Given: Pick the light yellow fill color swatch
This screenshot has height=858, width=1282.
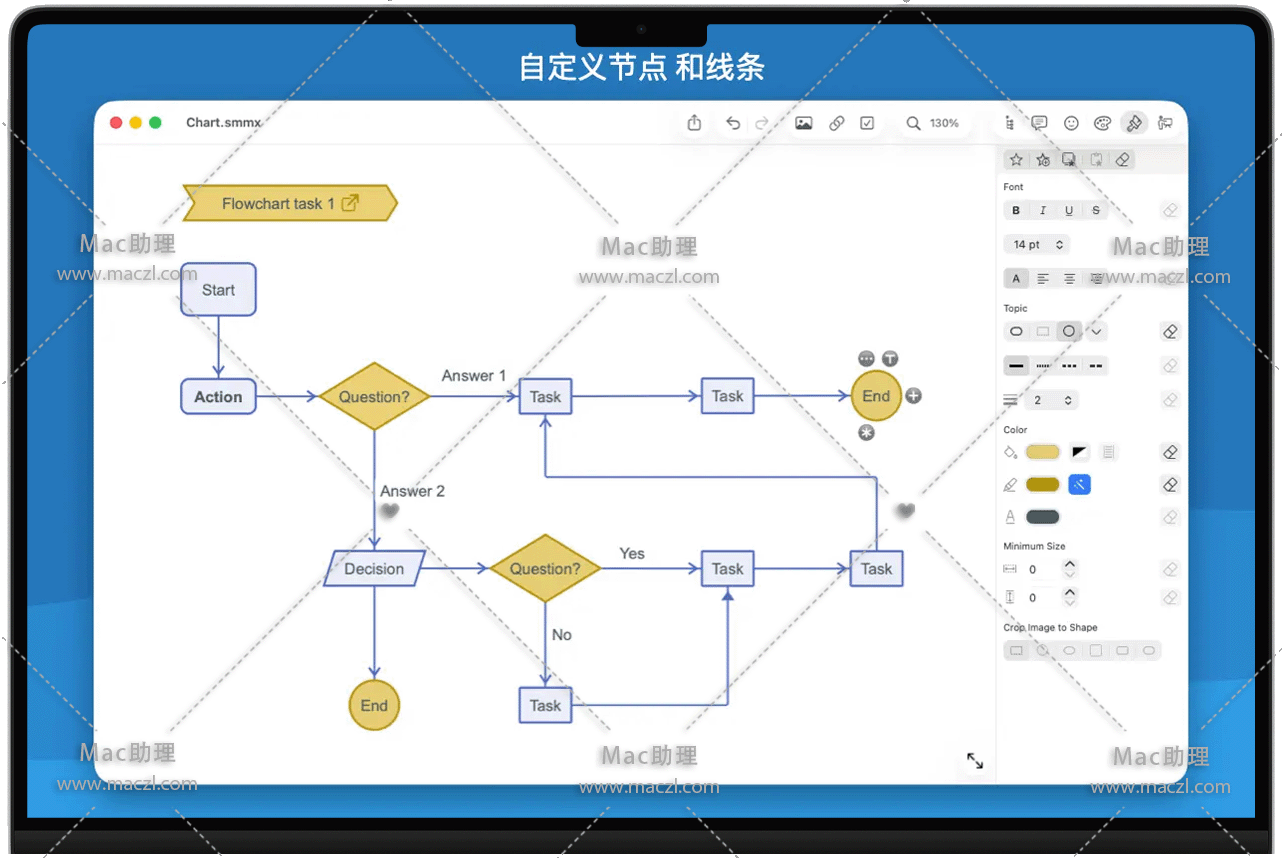Looking at the screenshot, I should tap(1042, 452).
